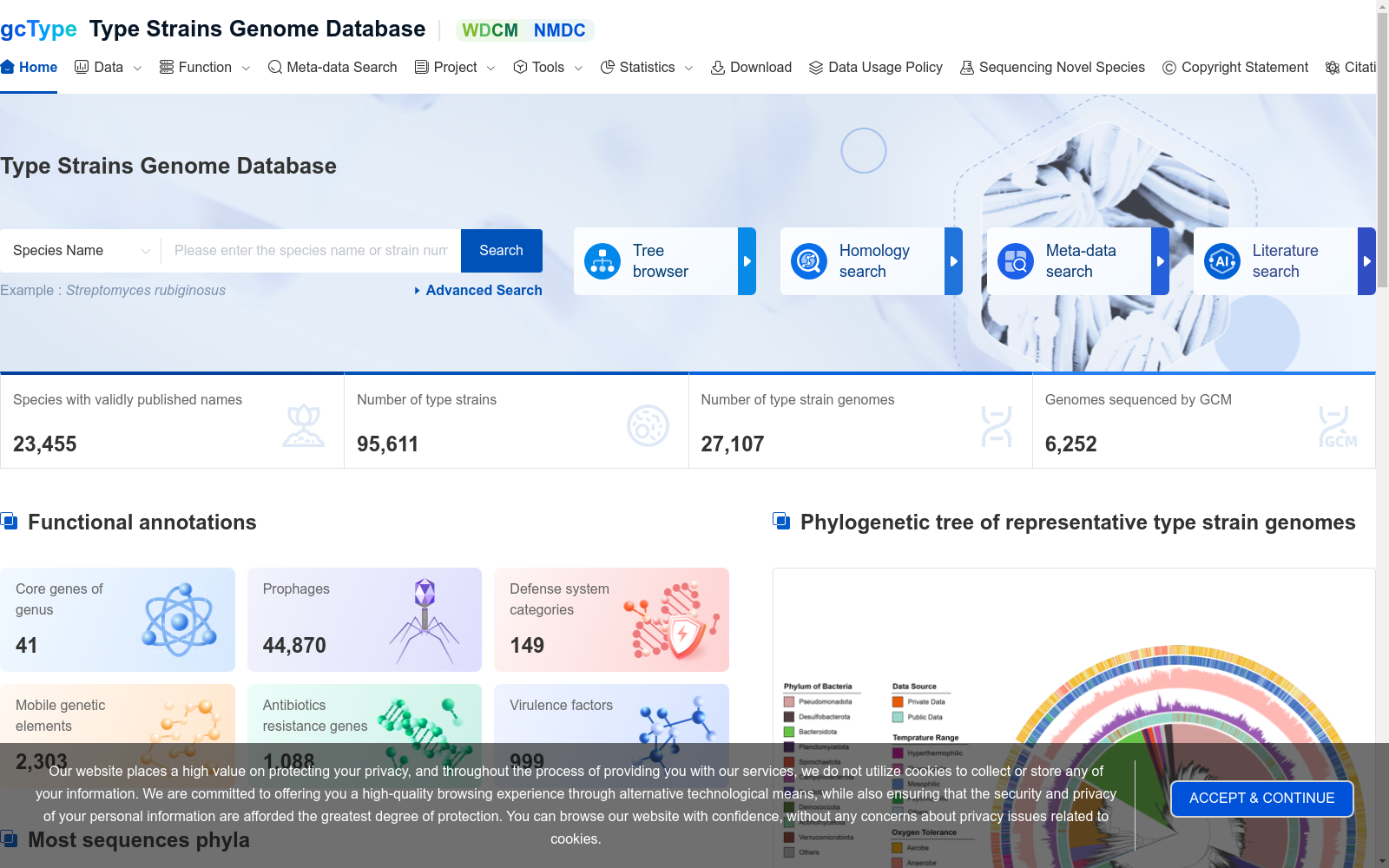
Task: Expand the Function menu chevron
Action: [246, 68]
